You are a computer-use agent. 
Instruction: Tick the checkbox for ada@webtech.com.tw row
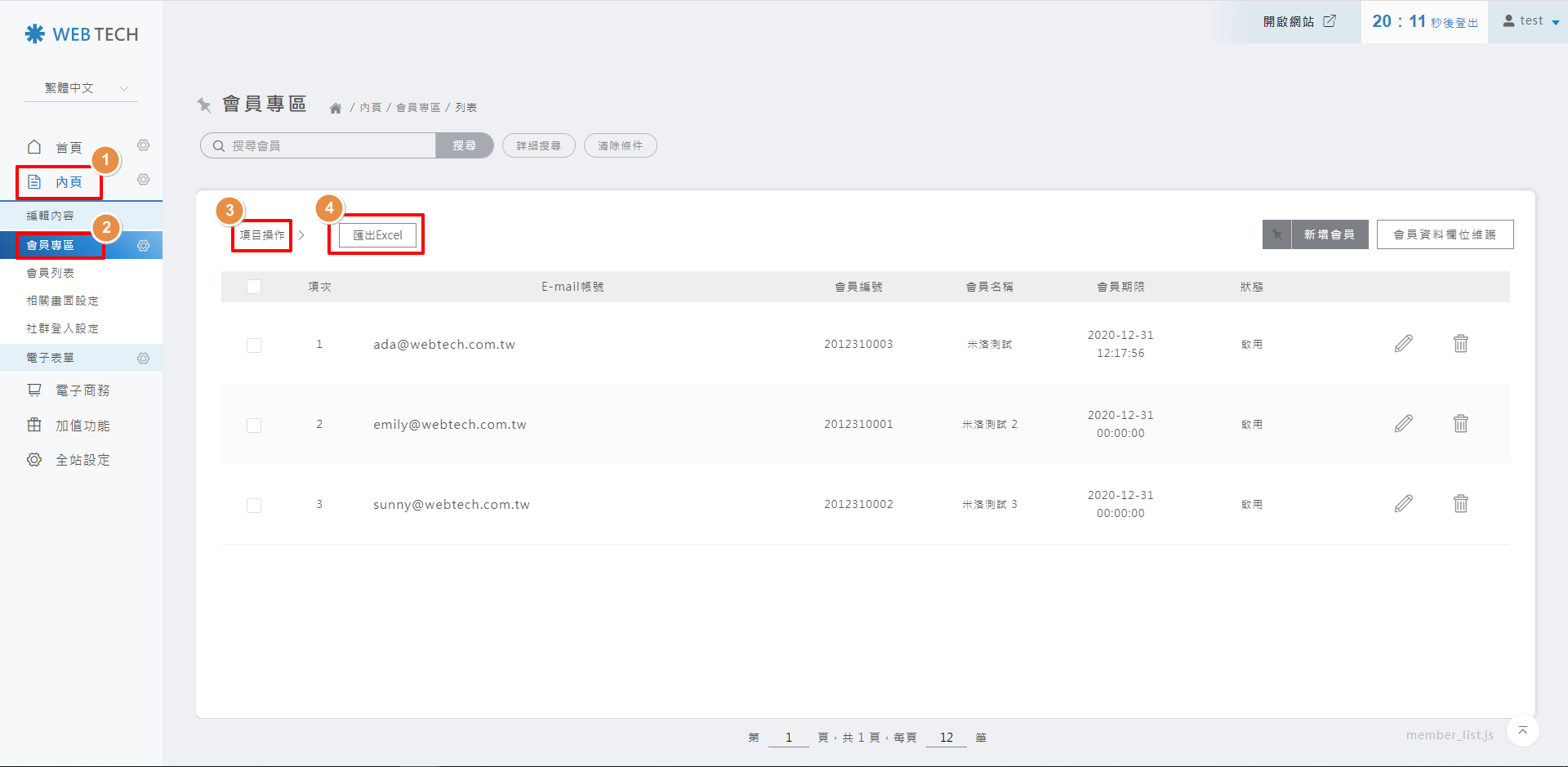pos(254,346)
